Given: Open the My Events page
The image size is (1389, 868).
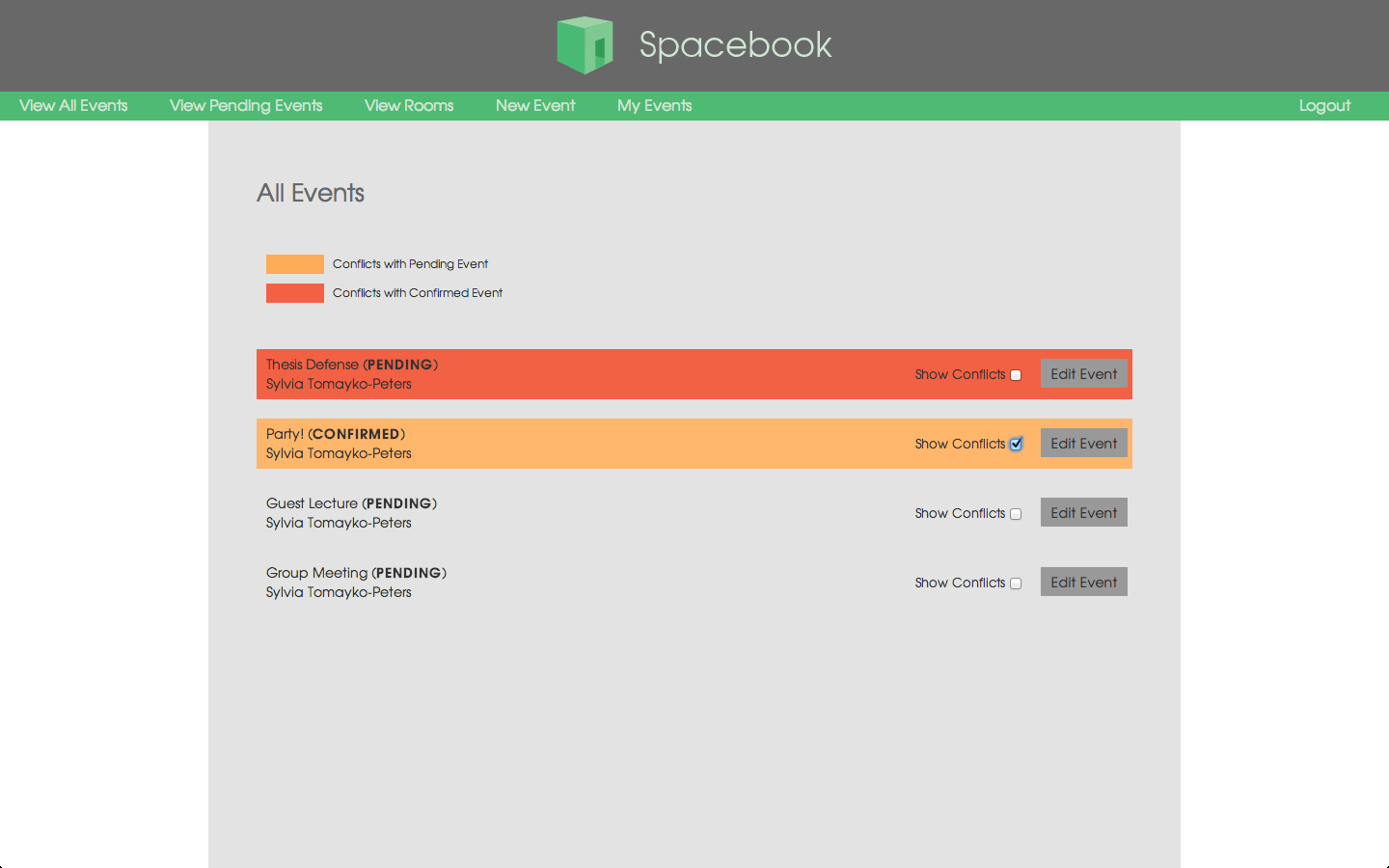Looking at the screenshot, I should [x=654, y=106].
